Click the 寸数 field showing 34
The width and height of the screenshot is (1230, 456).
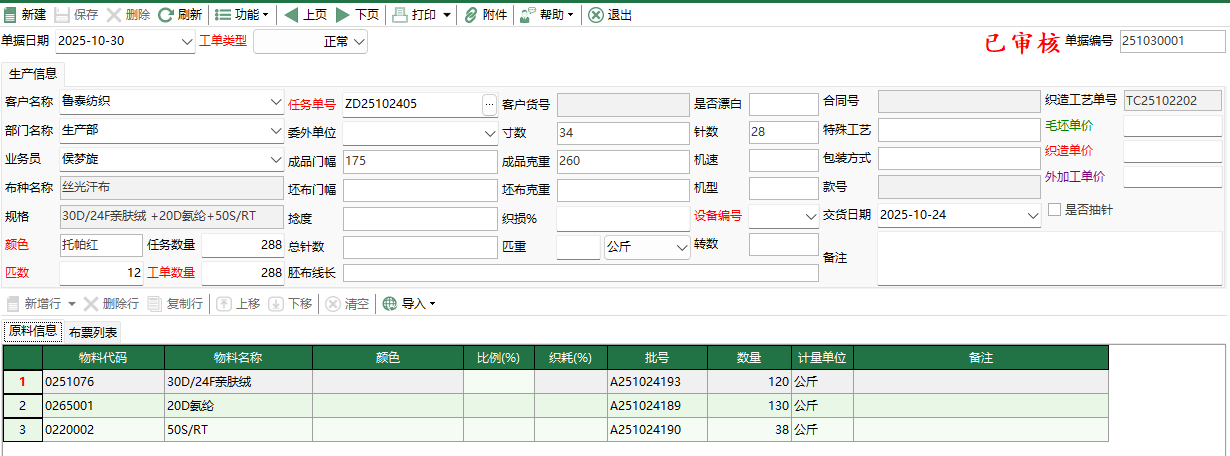(x=622, y=132)
